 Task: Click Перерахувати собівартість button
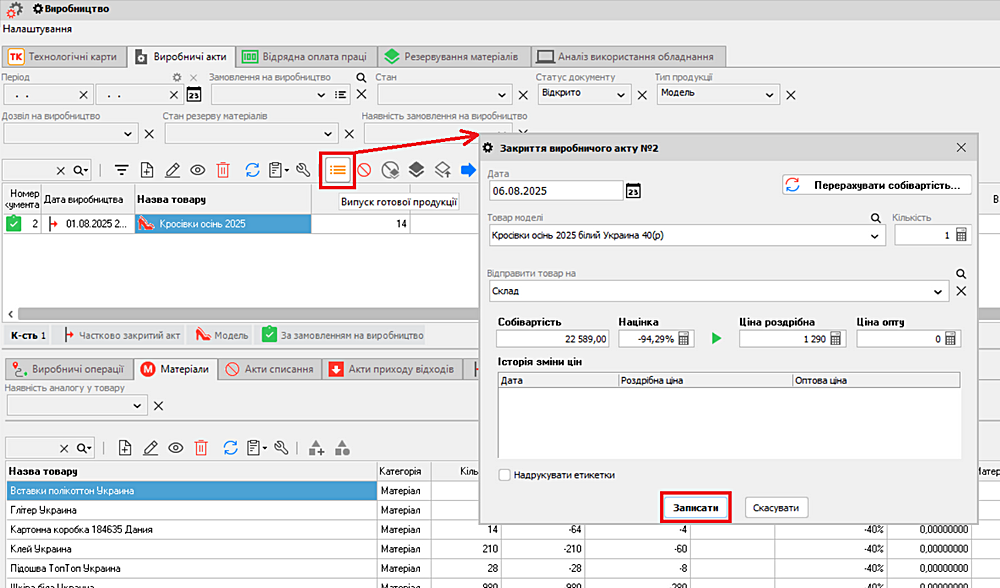click(876, 185)
